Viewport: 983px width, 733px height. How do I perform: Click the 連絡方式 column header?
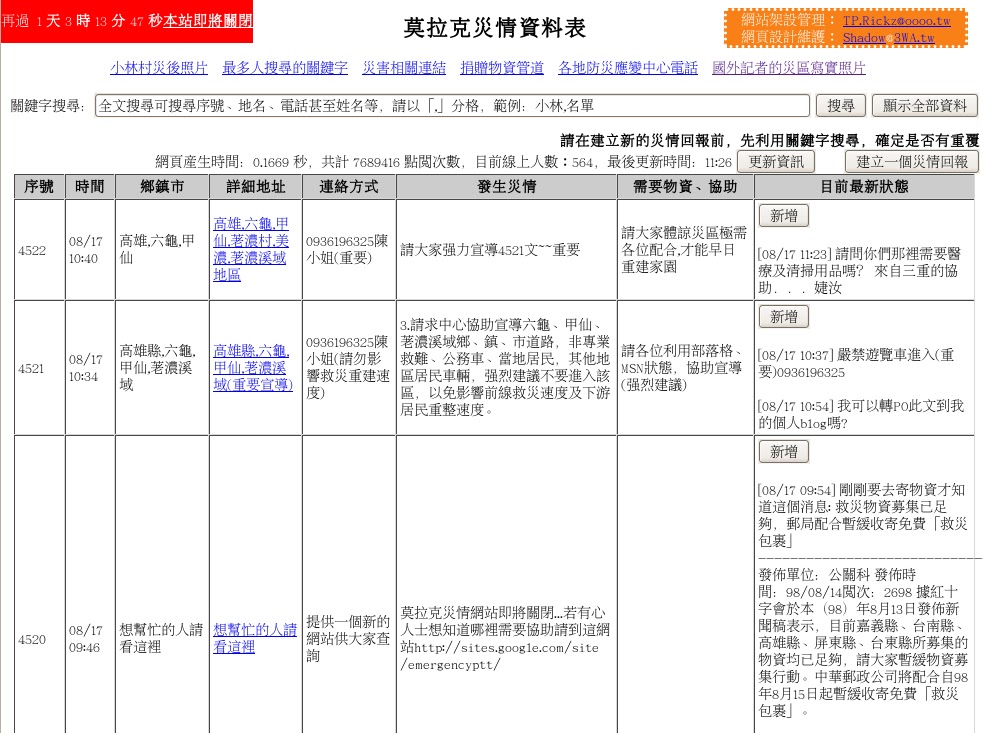349,186
